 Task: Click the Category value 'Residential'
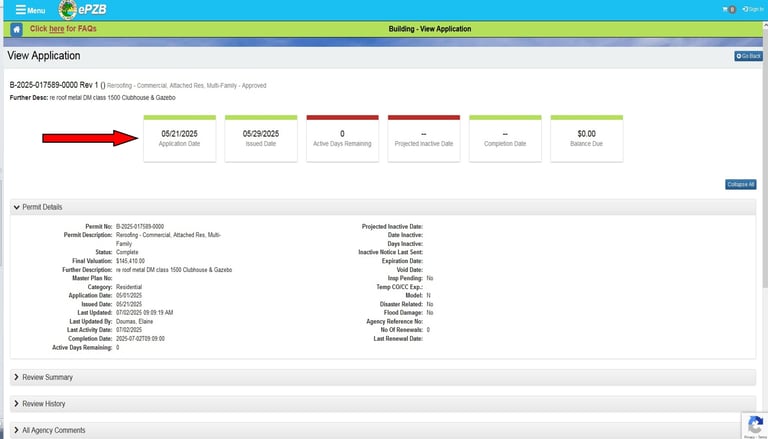(129, 287)
